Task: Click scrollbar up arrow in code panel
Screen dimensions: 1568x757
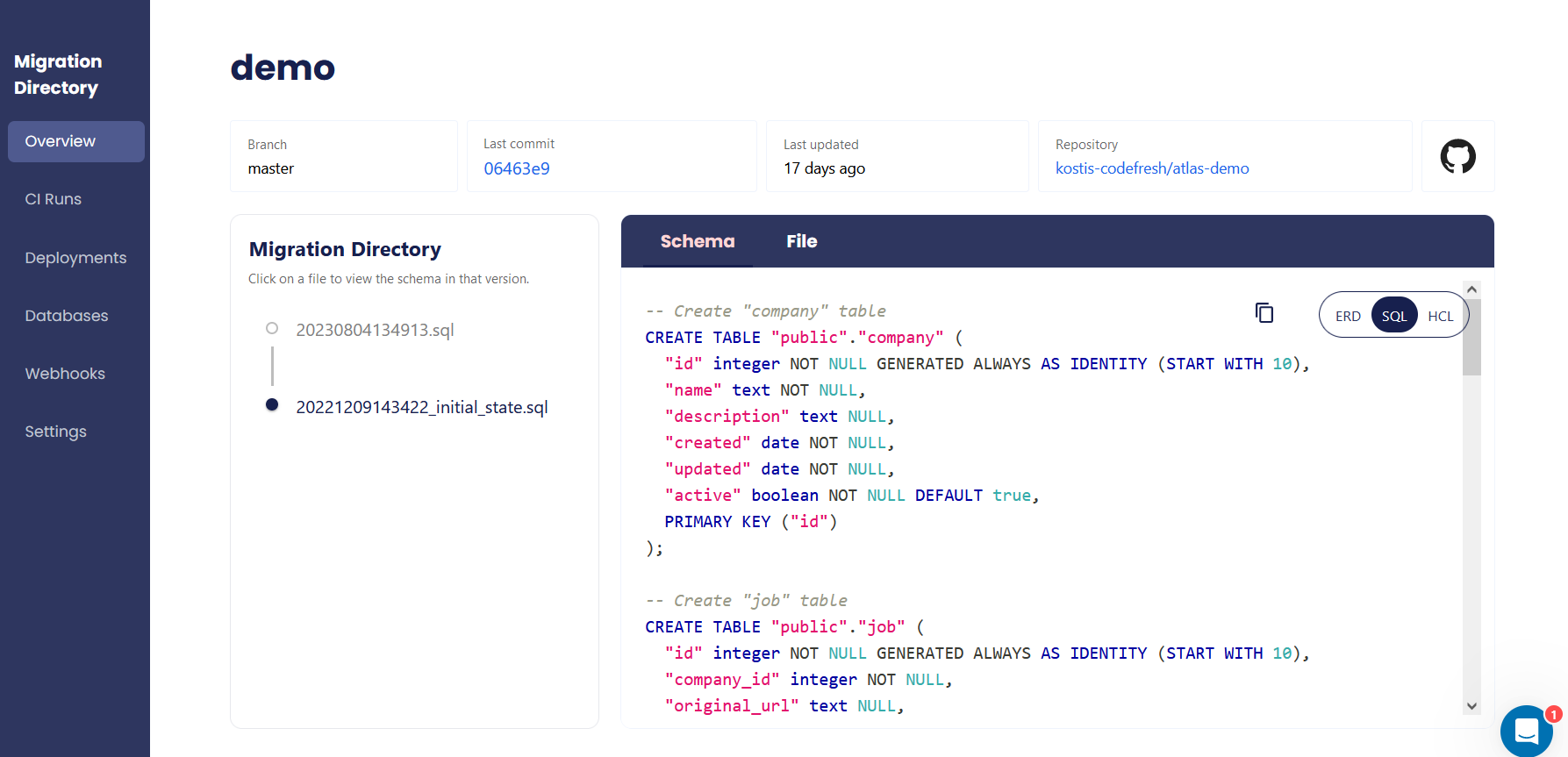Action: [1472, 289]
